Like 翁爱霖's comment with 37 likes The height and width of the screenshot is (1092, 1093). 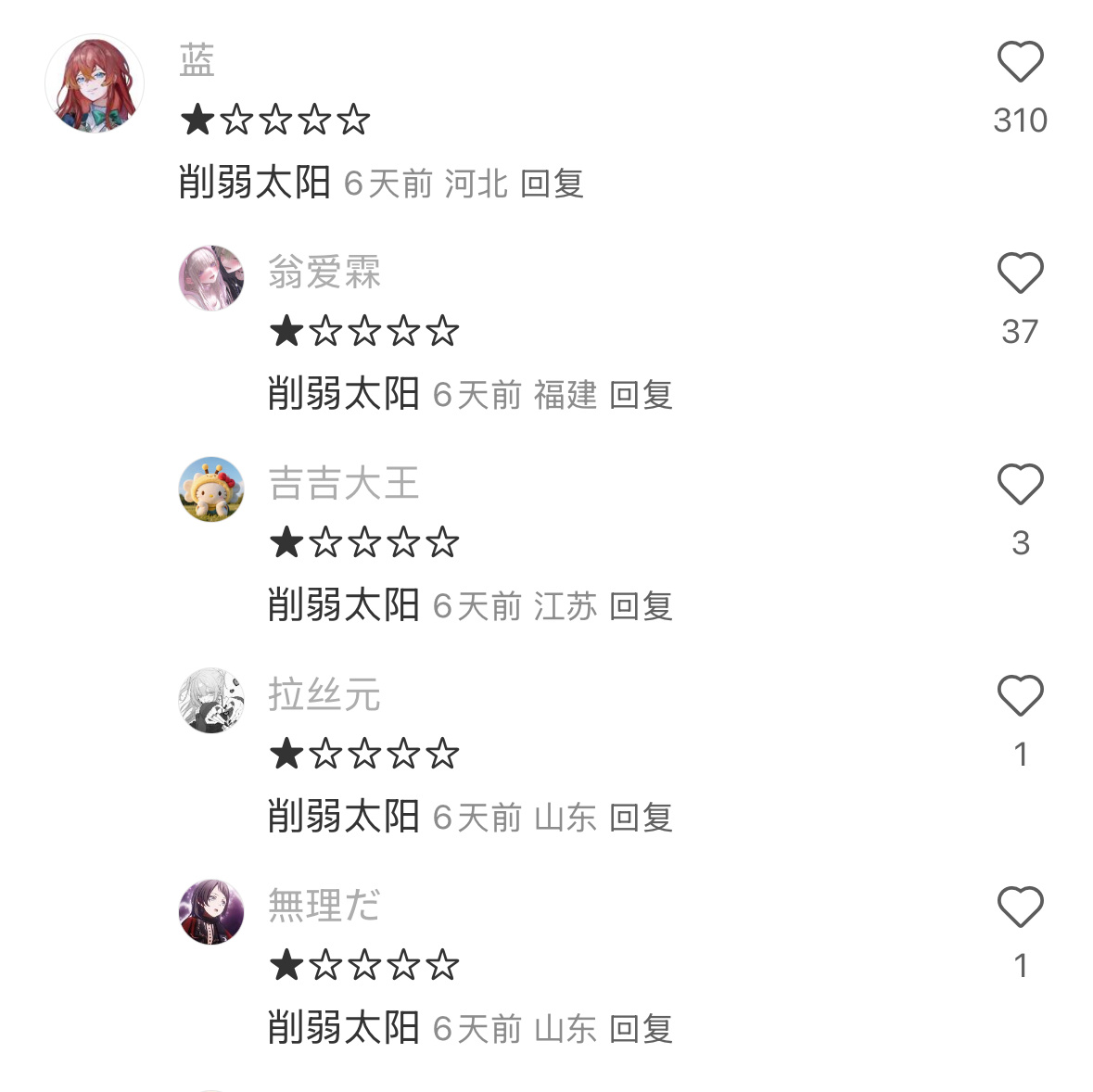1020,273
